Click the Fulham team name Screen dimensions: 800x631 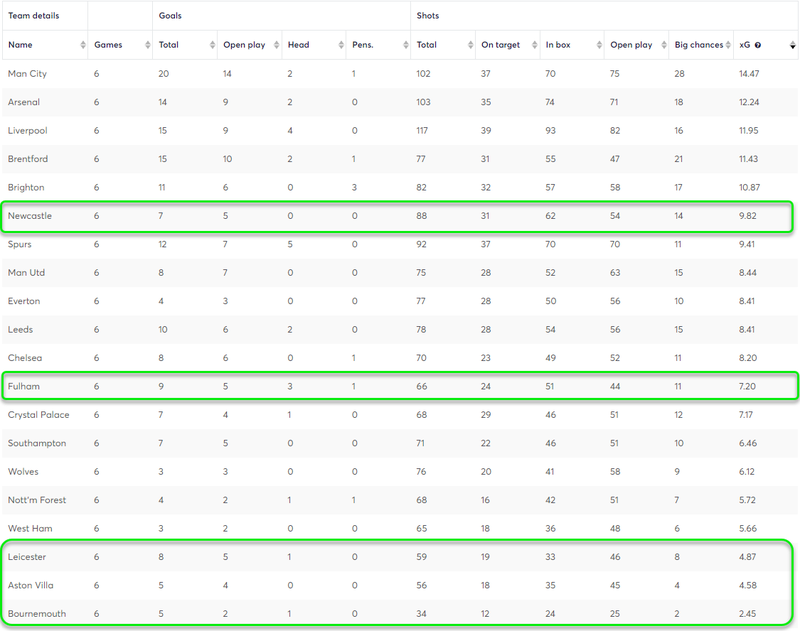pyautogui.click(x=23, y=386)
